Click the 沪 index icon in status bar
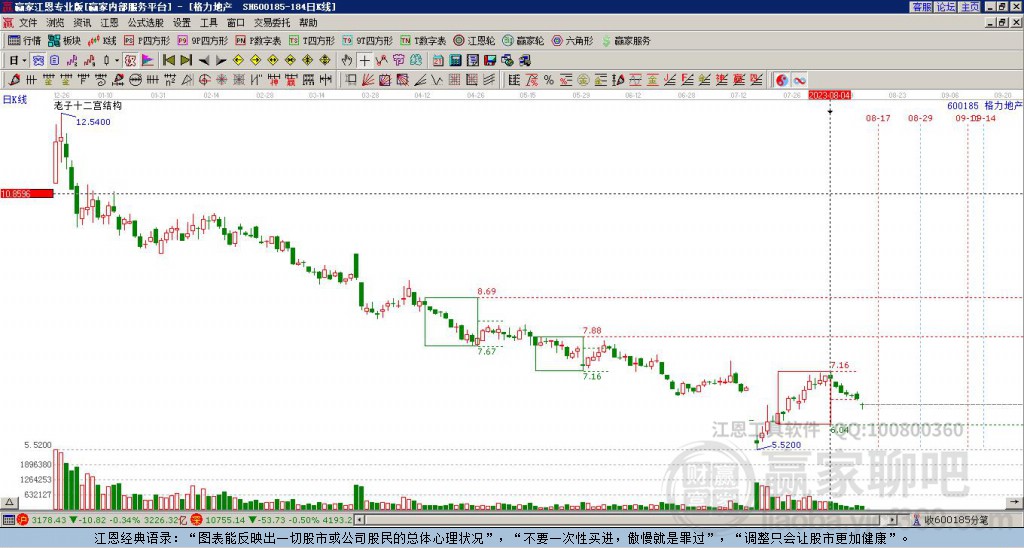This screenshot has width=1024, height=548. 24,520
